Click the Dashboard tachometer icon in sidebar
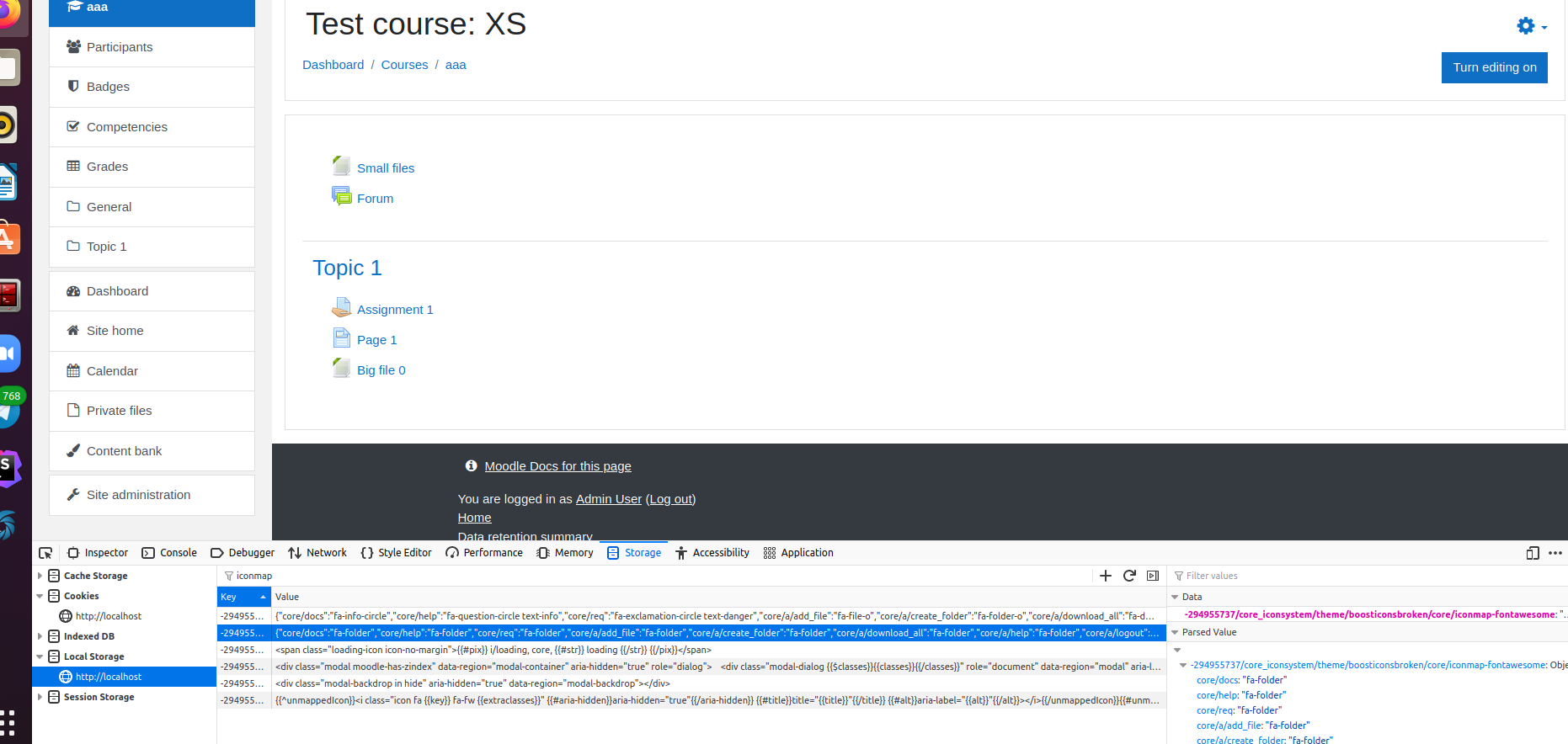Screen dimensions: 1568x744 tap(73, 291)
